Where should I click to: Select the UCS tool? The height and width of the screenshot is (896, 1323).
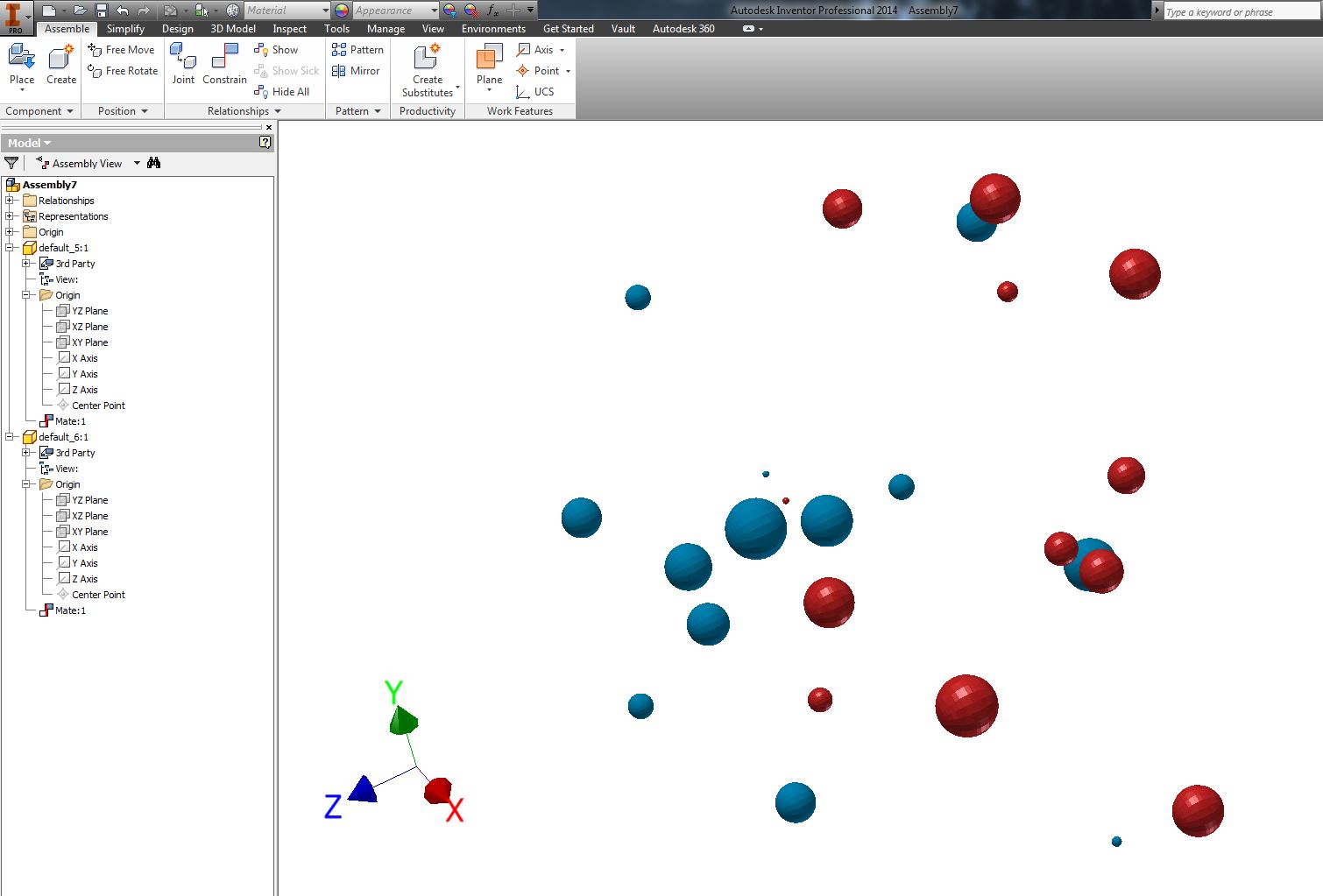pos(535,92)
